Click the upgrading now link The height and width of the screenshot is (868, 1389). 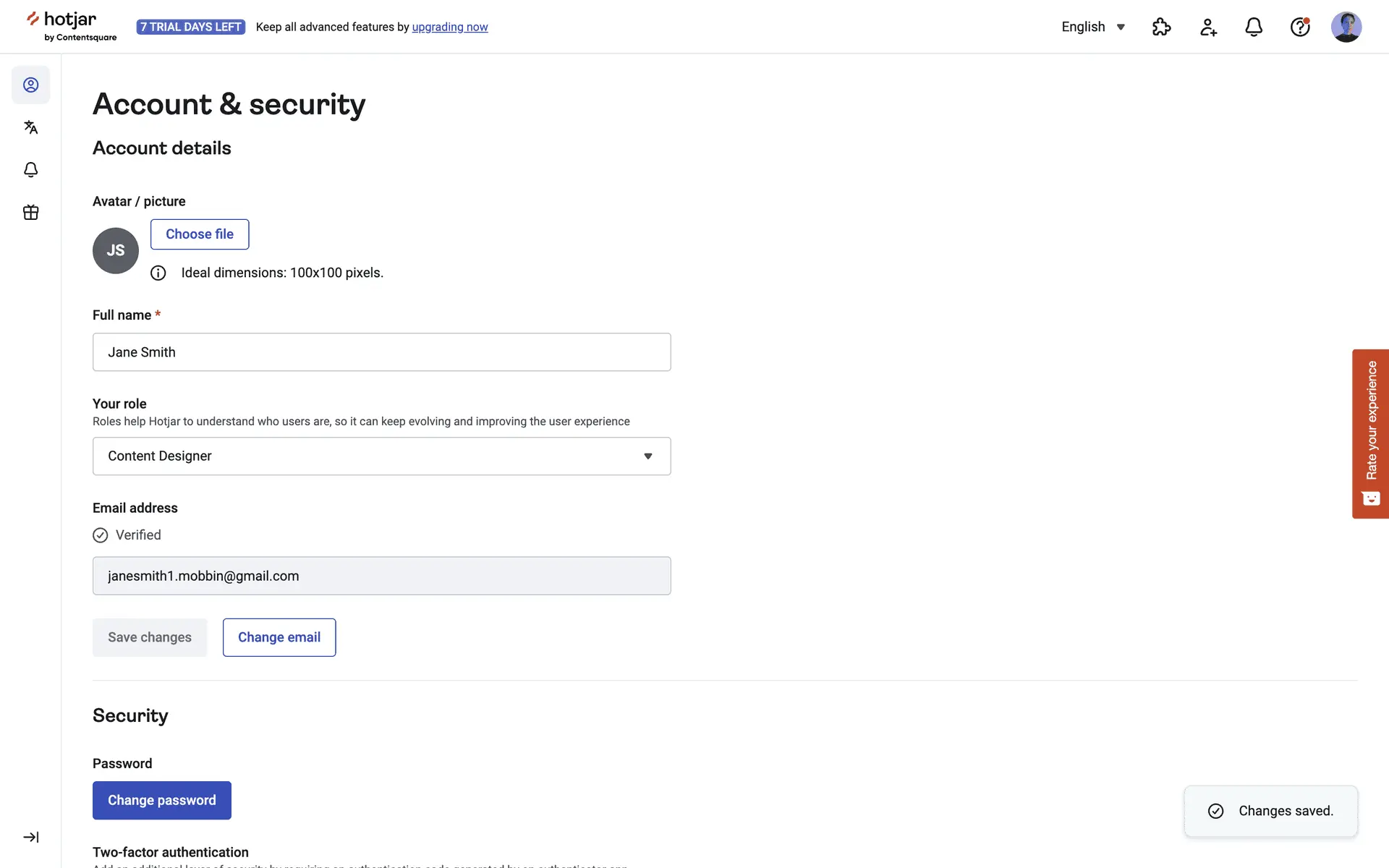[449, 27]
